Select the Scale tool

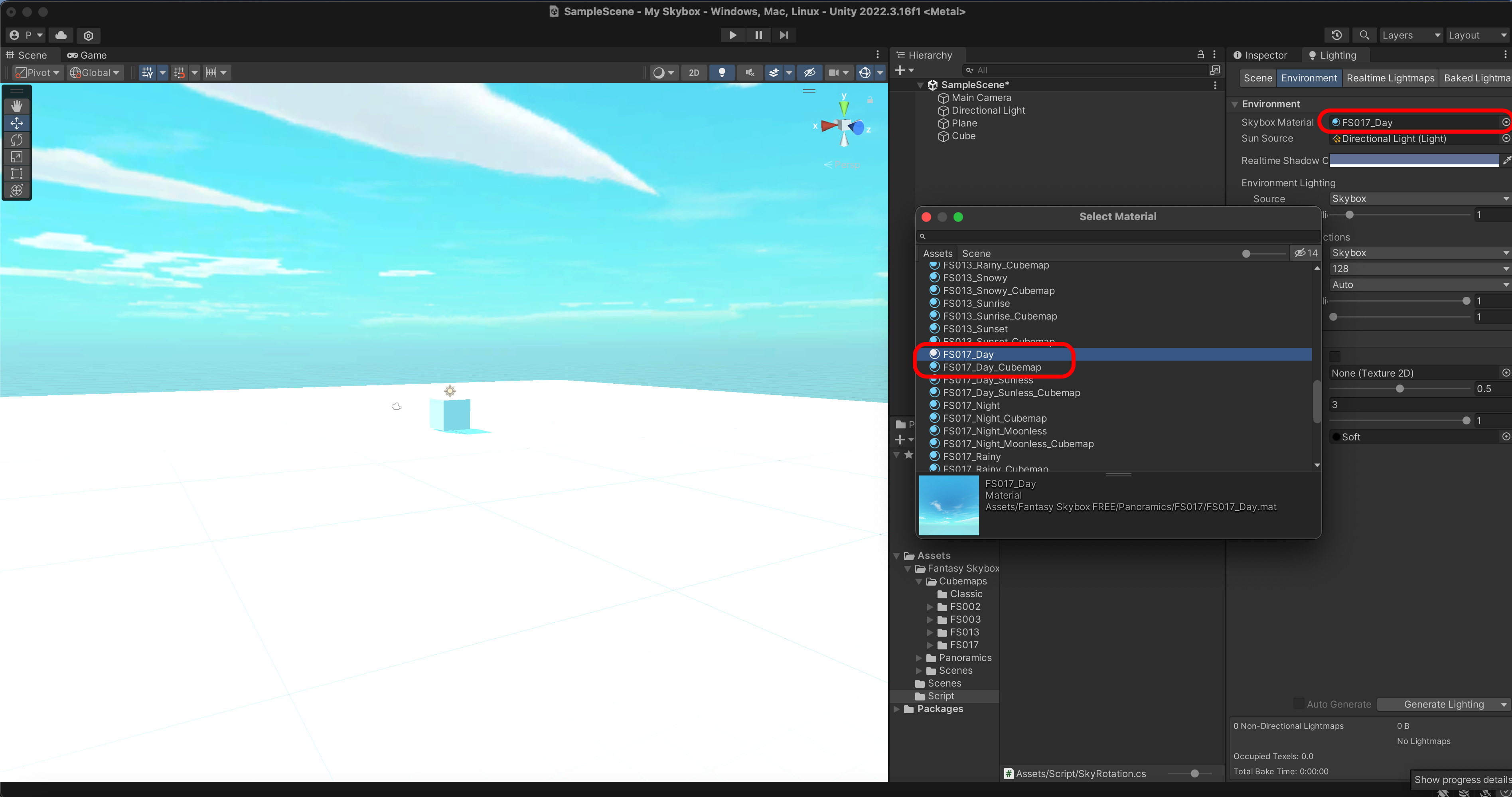coord(16,157)
